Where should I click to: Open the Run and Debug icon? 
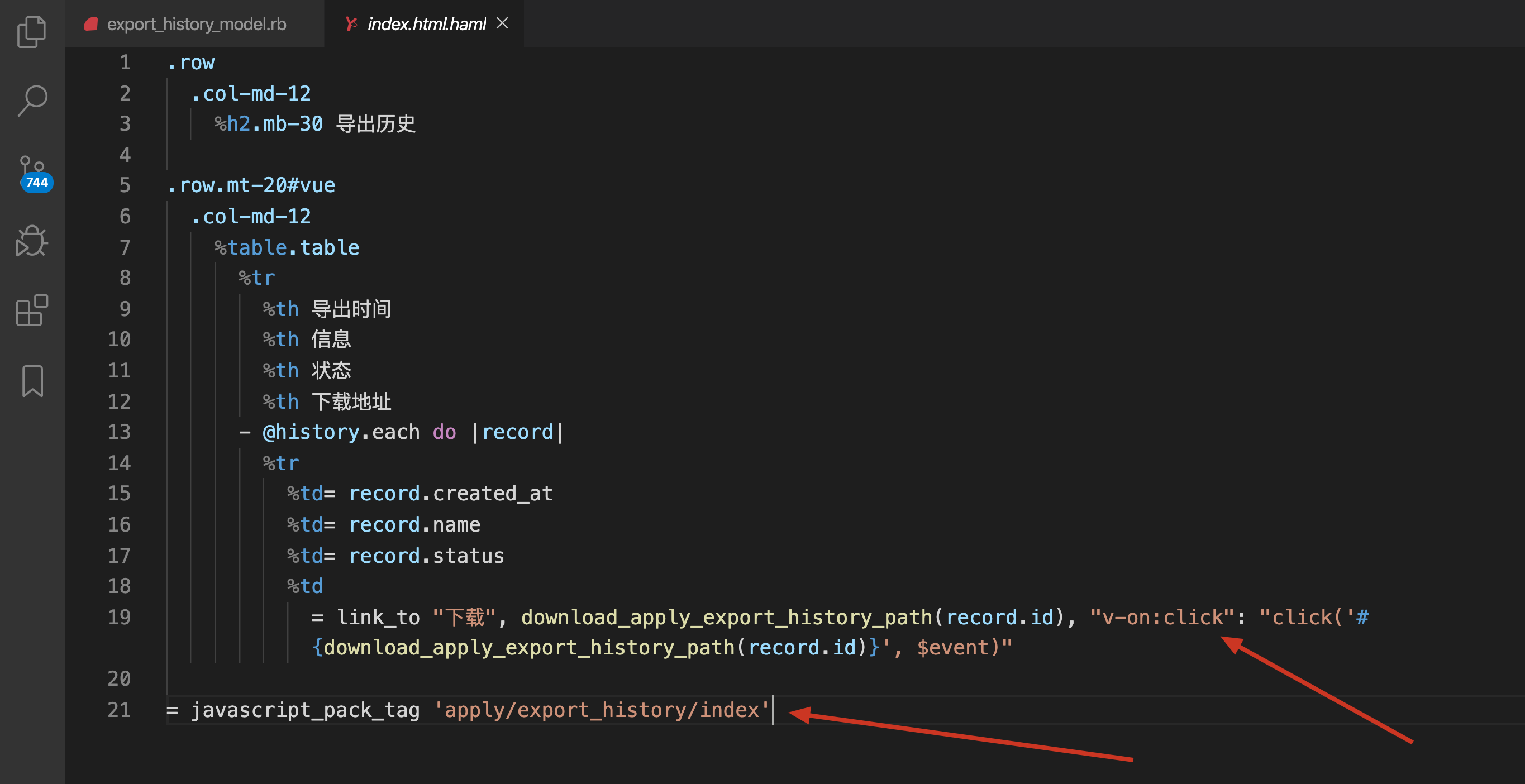[31, 241]
